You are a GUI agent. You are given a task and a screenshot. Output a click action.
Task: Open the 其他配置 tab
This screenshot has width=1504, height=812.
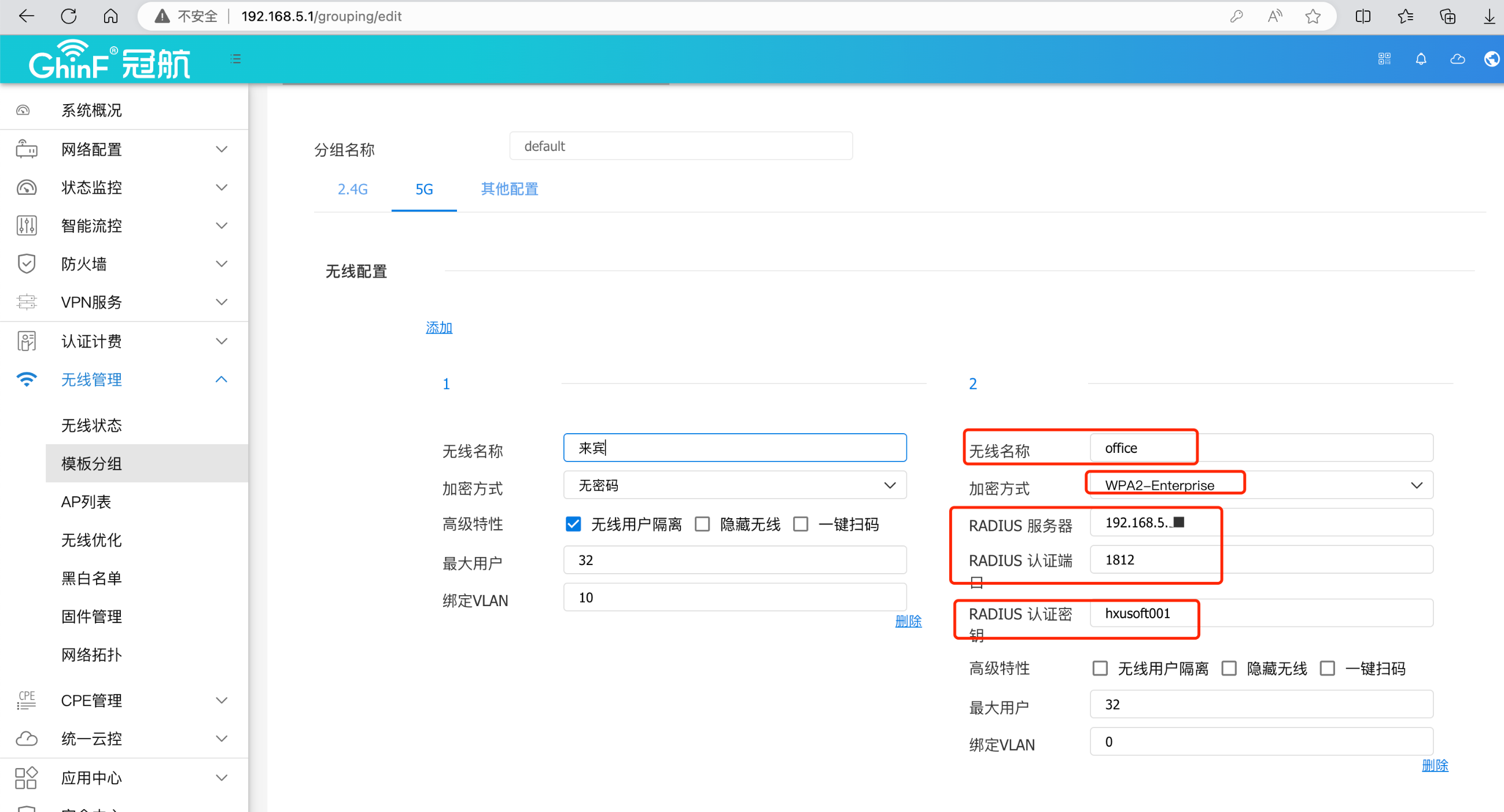509,189
